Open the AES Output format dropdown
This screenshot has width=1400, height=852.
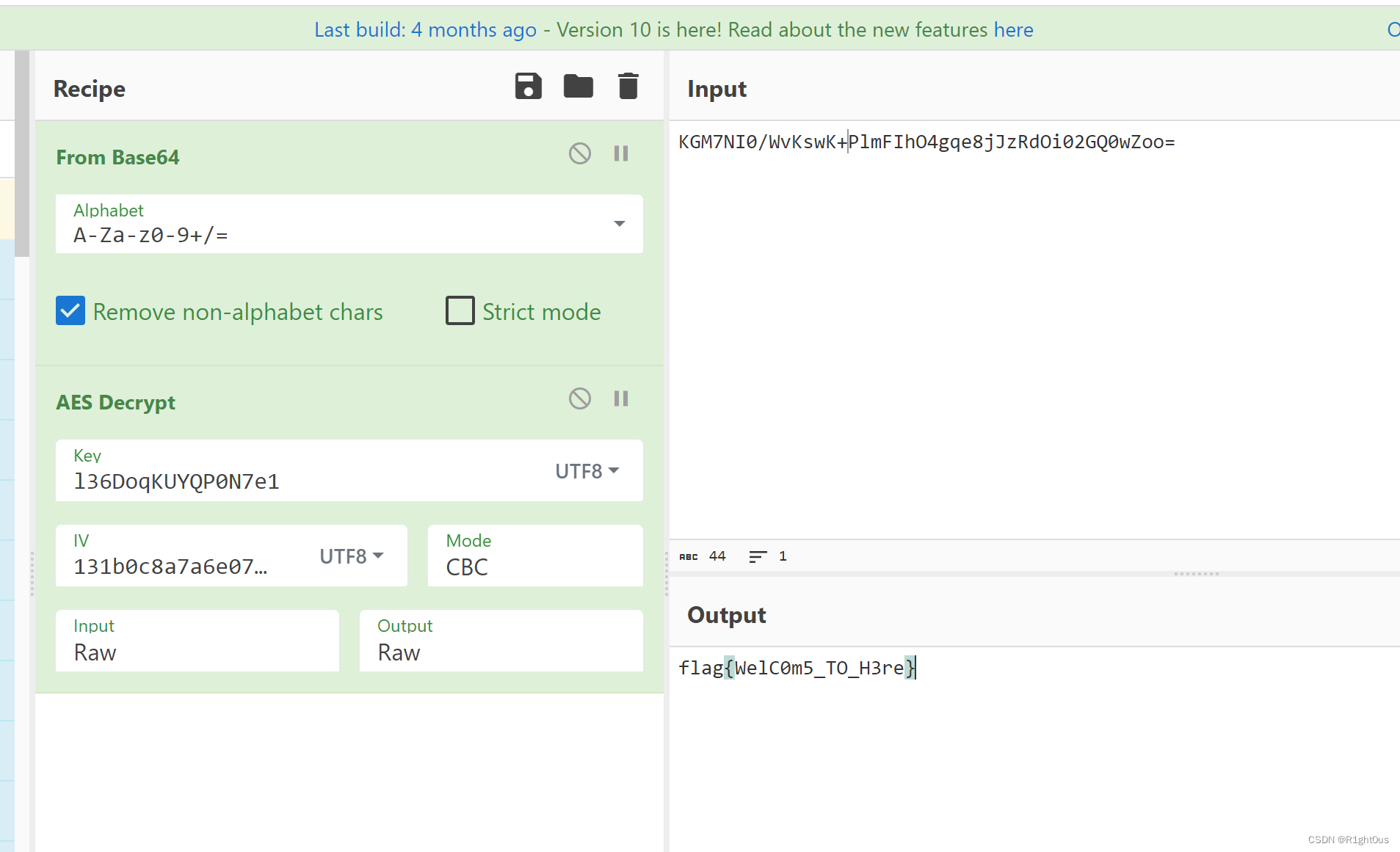[x=501, y=641]
